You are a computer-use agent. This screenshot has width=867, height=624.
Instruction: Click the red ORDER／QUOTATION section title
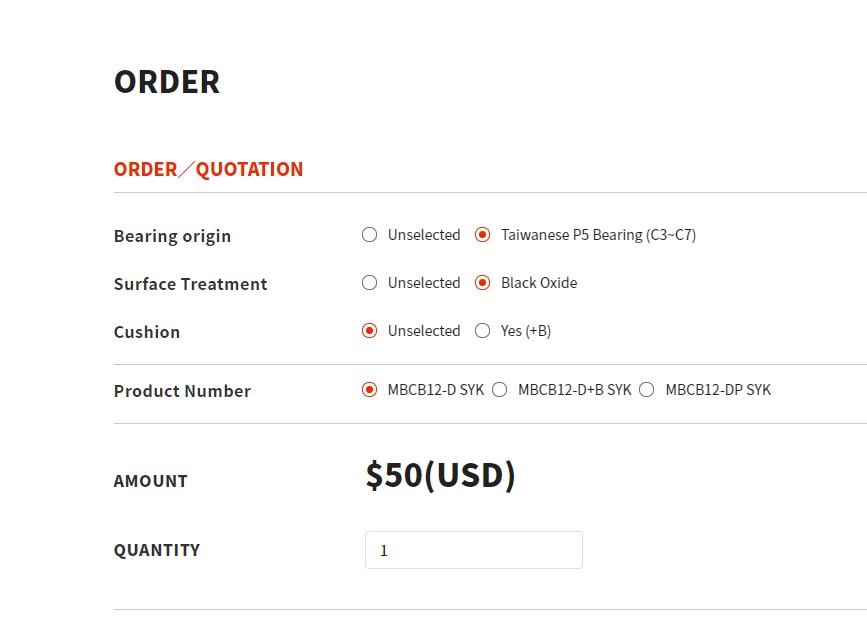click(208, 169)
